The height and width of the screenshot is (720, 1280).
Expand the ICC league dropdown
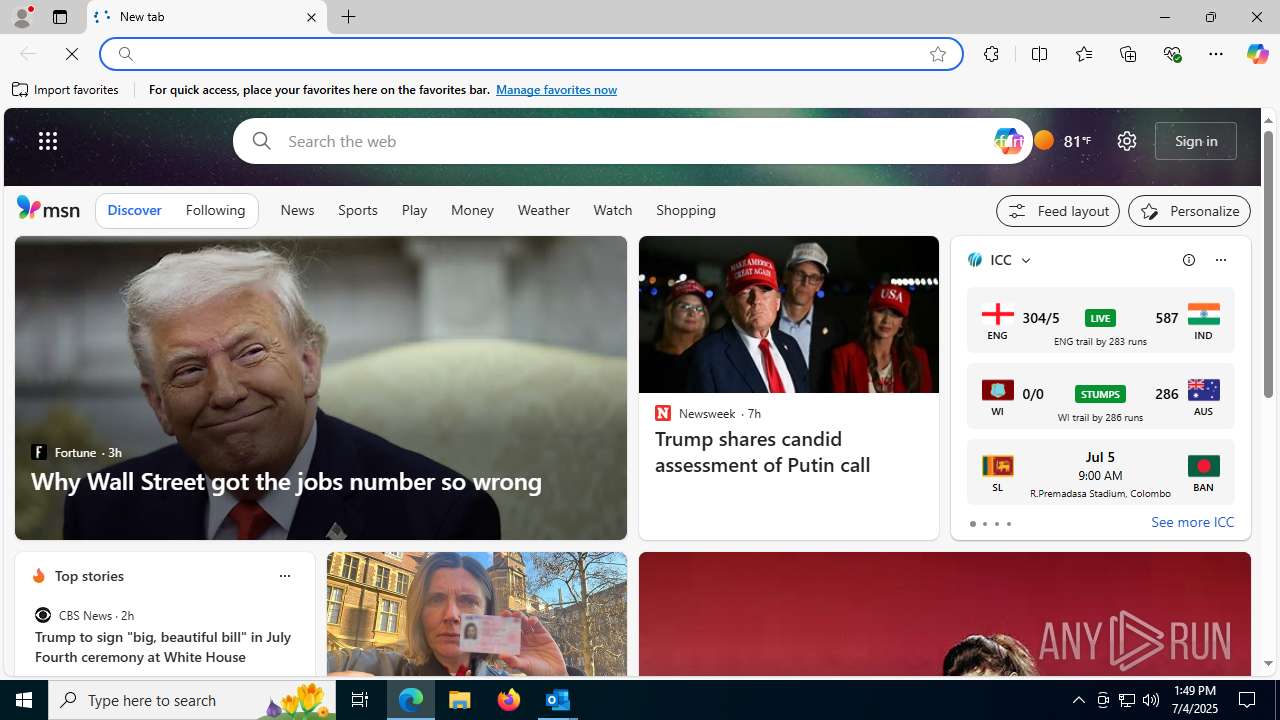click(1026, 260)
